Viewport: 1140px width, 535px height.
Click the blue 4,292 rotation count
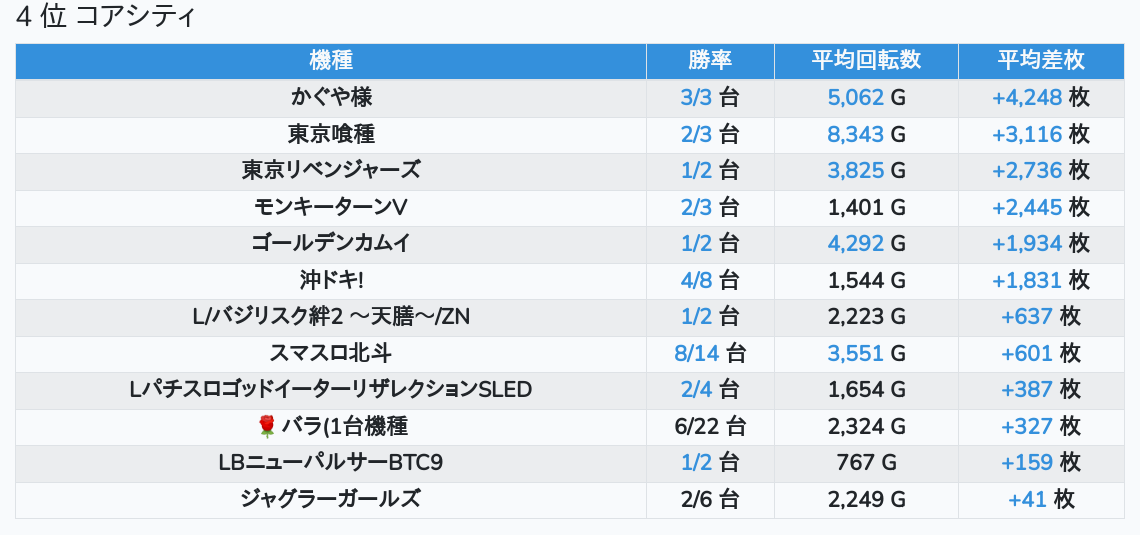pyautogui.click(x=855, y=244)
